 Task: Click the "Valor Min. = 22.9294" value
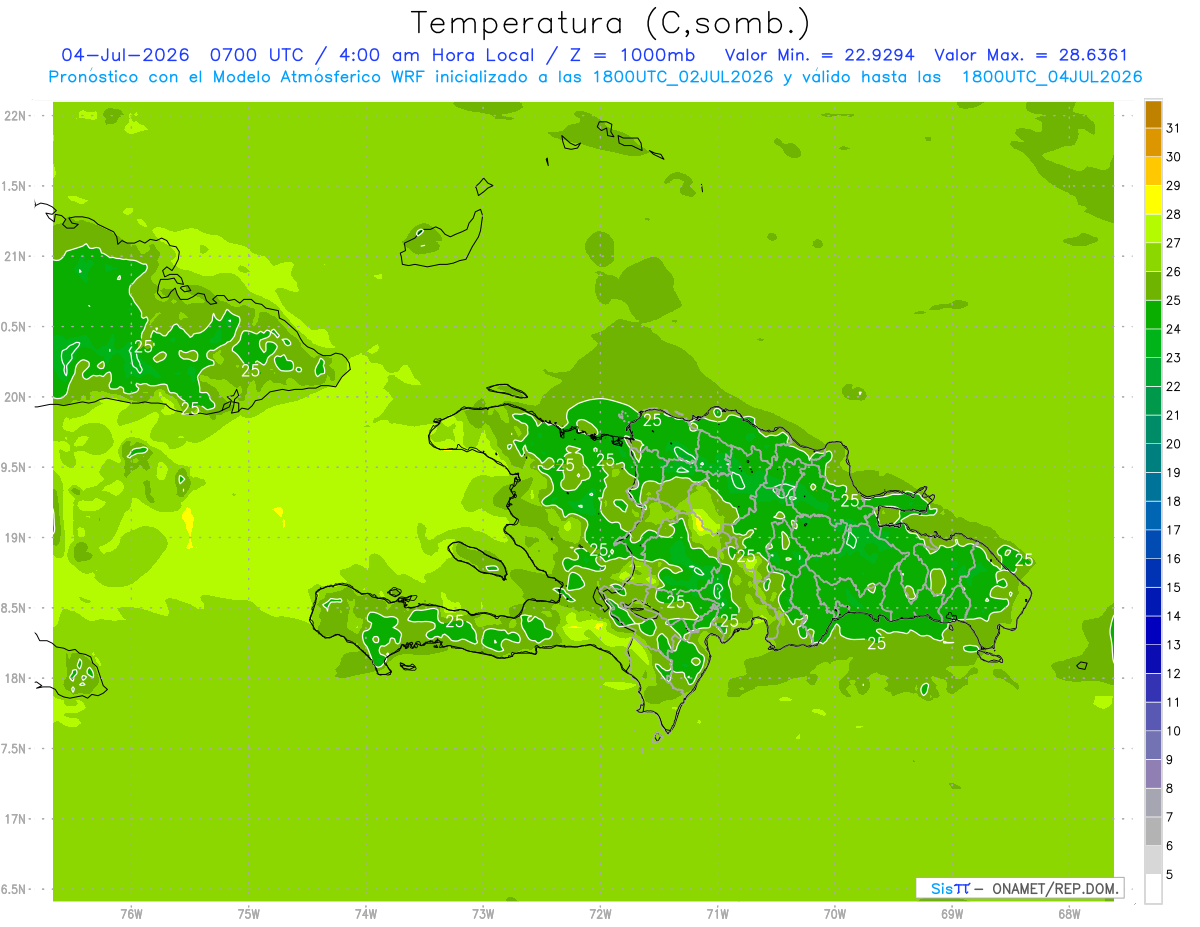point(819,55)
